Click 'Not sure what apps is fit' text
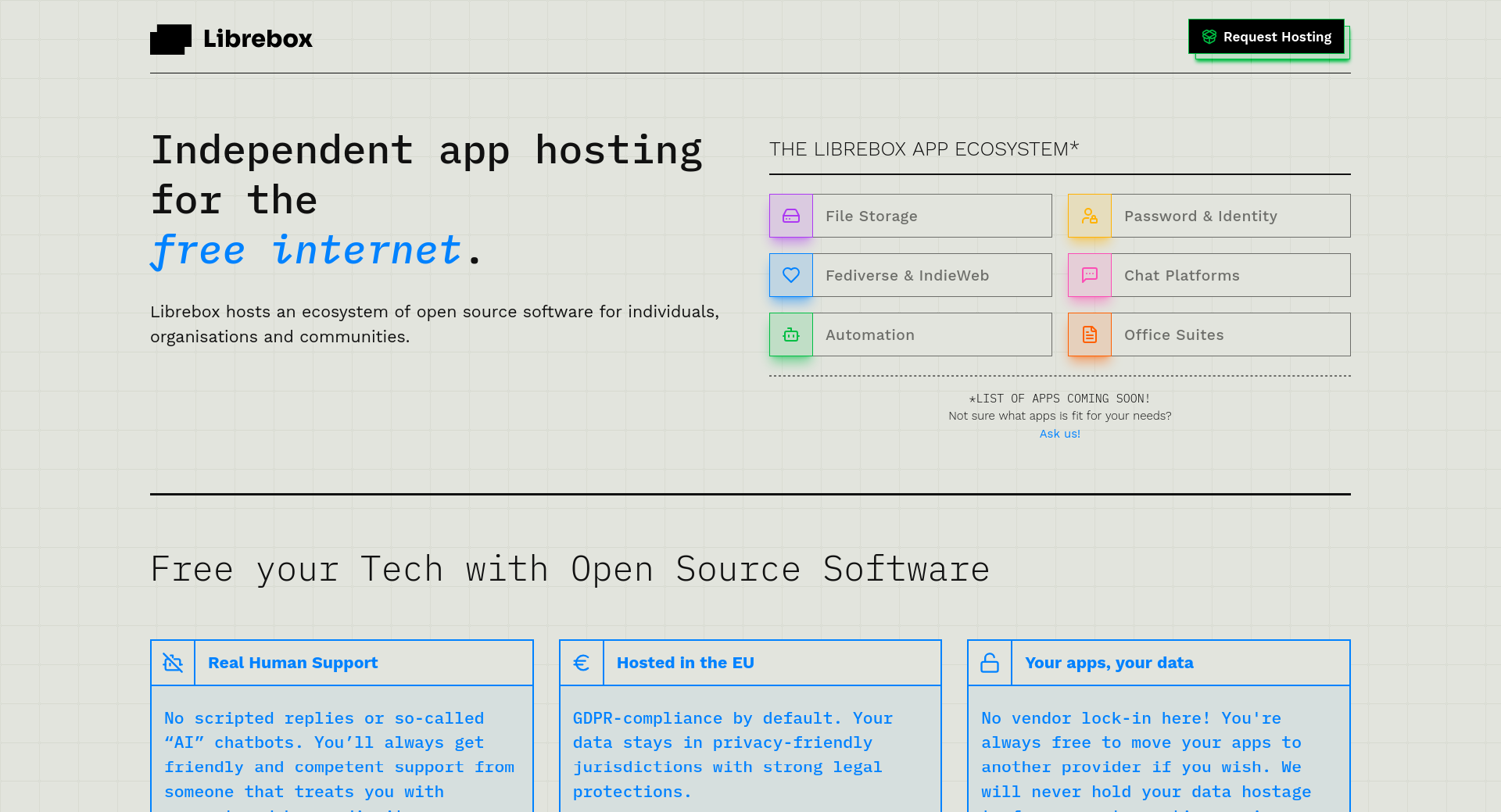 1060,416
